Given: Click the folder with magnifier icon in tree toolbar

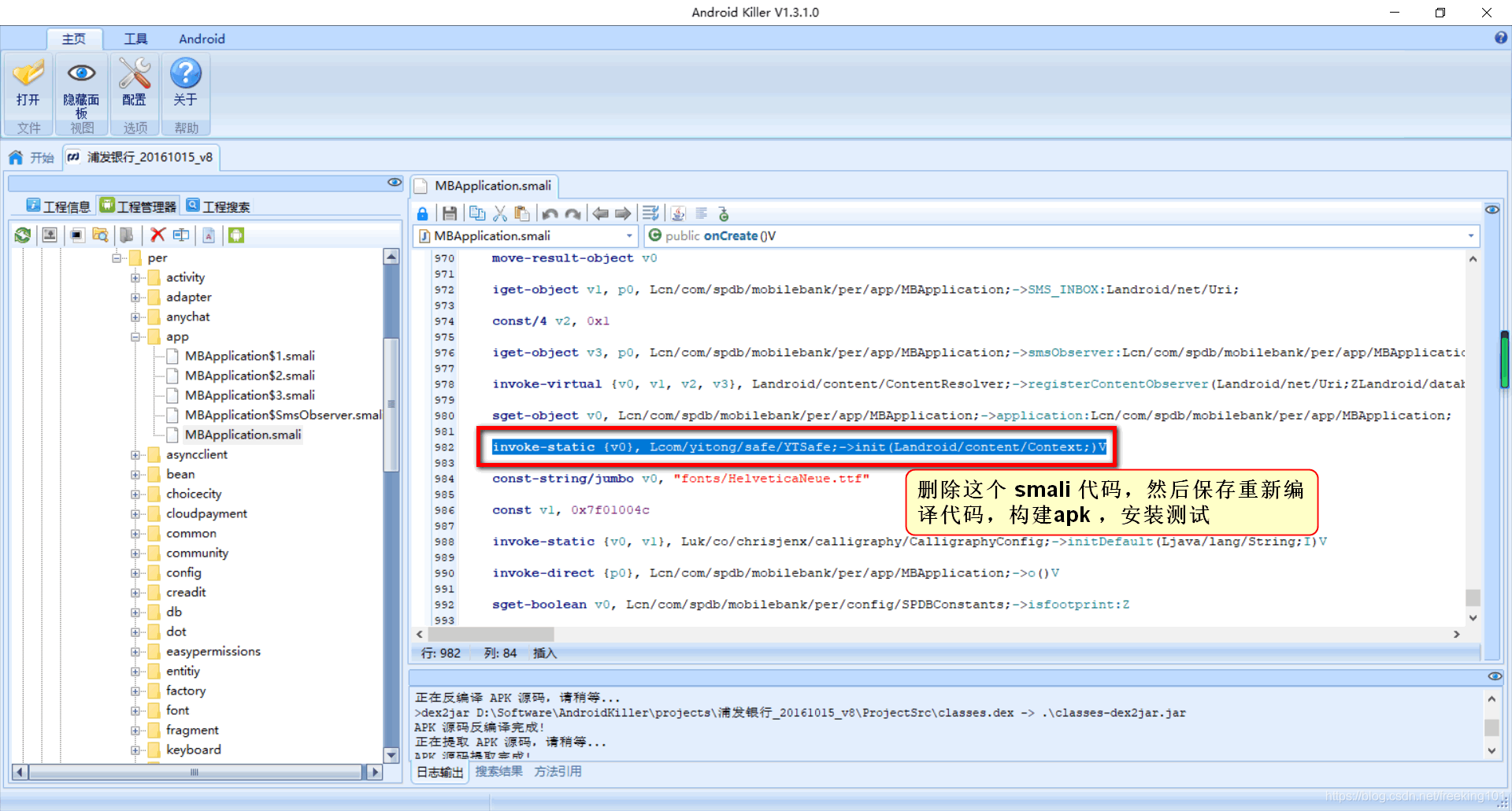Looking at the screenshot, I should point(100,235).
